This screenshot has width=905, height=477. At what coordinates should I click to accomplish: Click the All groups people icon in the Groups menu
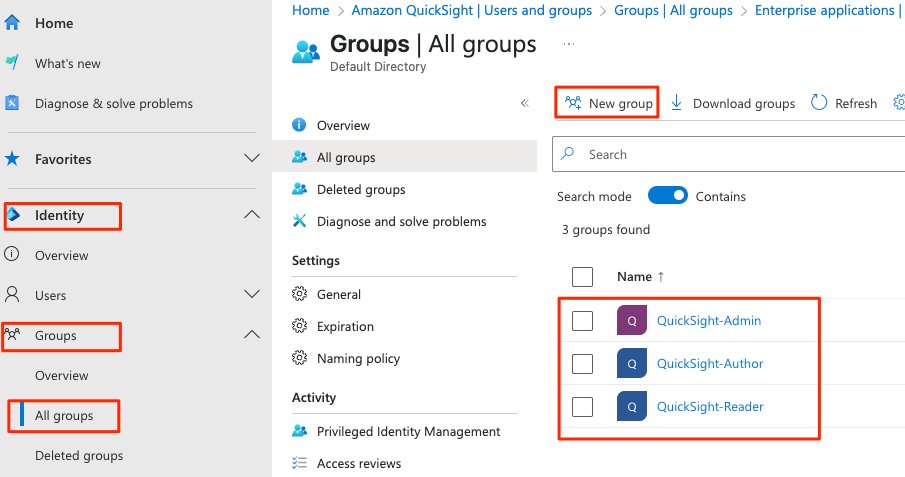pos(300,157)
